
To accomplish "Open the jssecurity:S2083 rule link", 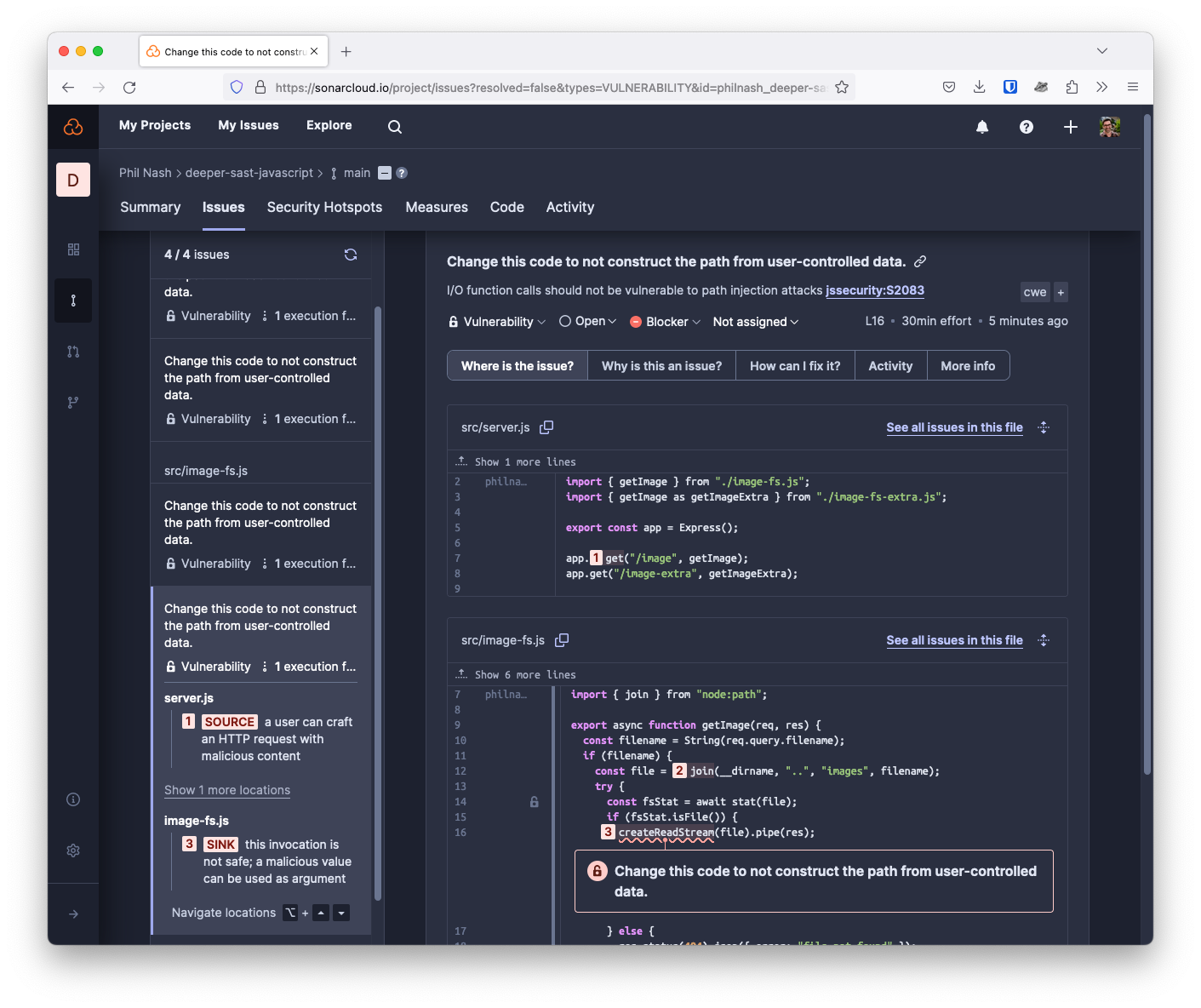I will click(874, 290).
